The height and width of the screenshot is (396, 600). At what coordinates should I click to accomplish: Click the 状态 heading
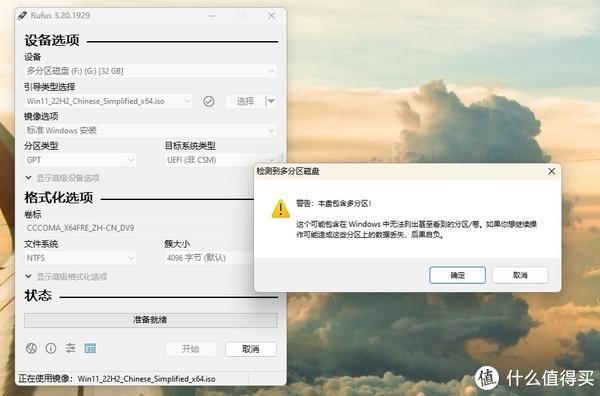[x=38, y=295]
